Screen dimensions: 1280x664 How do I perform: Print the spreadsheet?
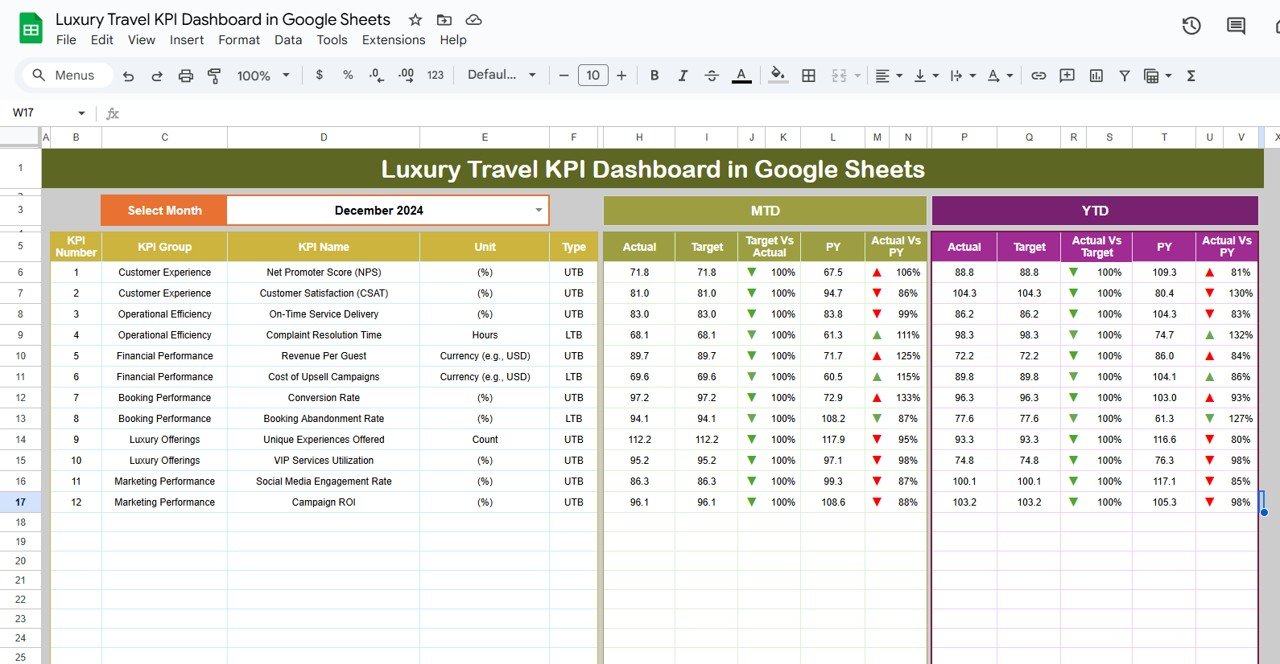coord(185,75)
